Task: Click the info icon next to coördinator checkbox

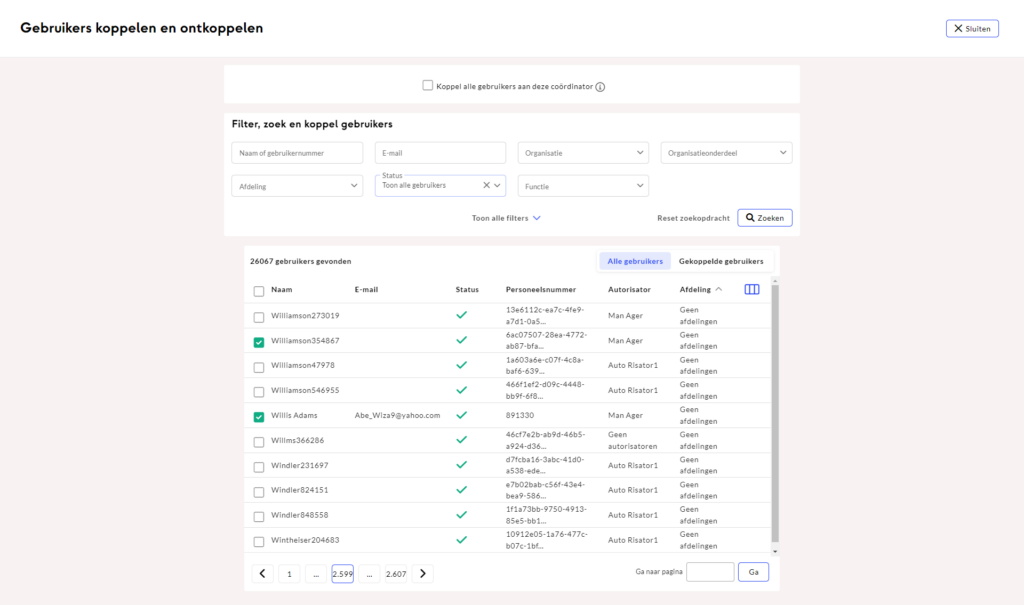Action: point(600,87)
